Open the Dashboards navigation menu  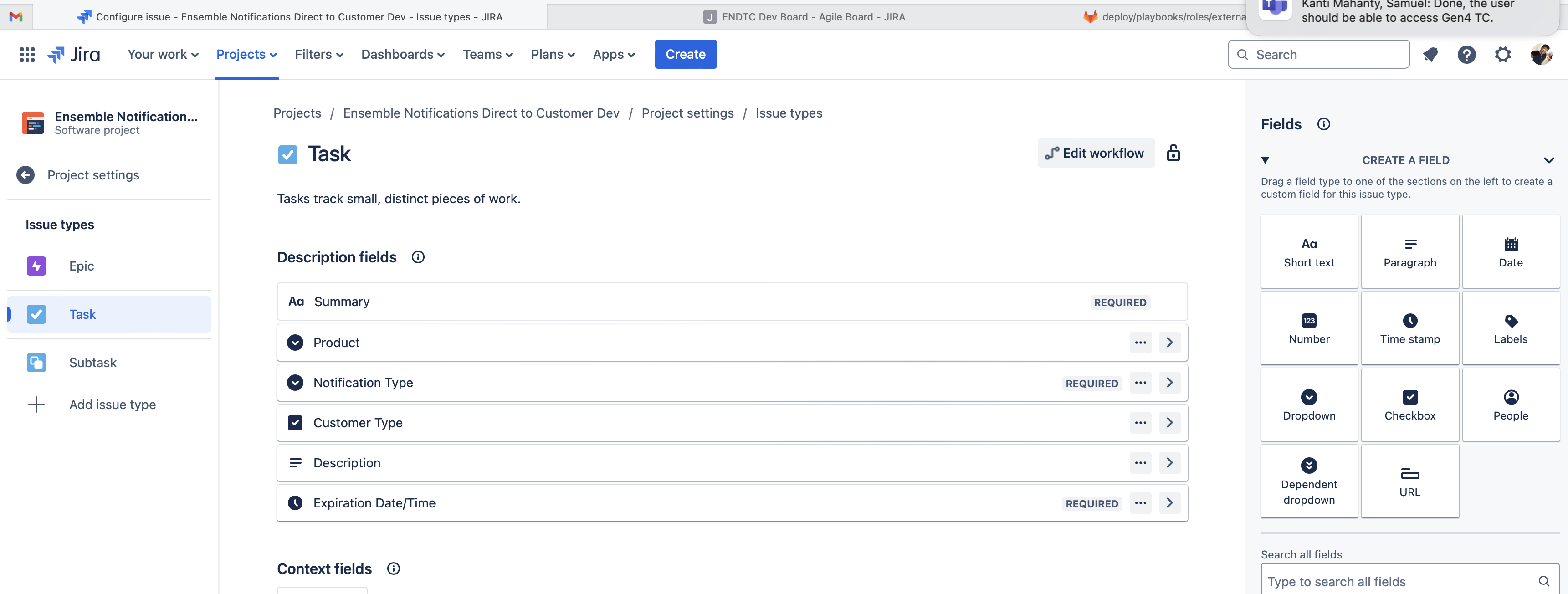pyautogui.click(x=402, y=55)
